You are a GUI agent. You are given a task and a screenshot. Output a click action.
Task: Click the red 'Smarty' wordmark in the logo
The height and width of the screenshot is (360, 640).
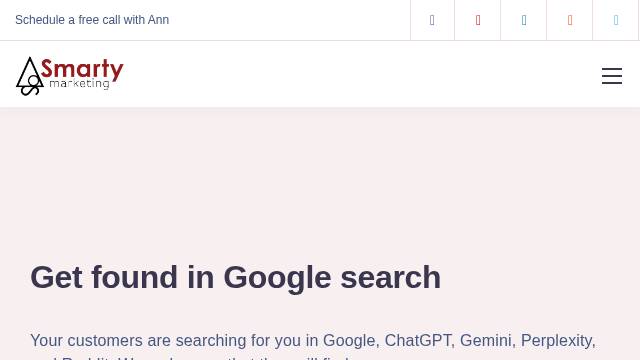[82, 69]
